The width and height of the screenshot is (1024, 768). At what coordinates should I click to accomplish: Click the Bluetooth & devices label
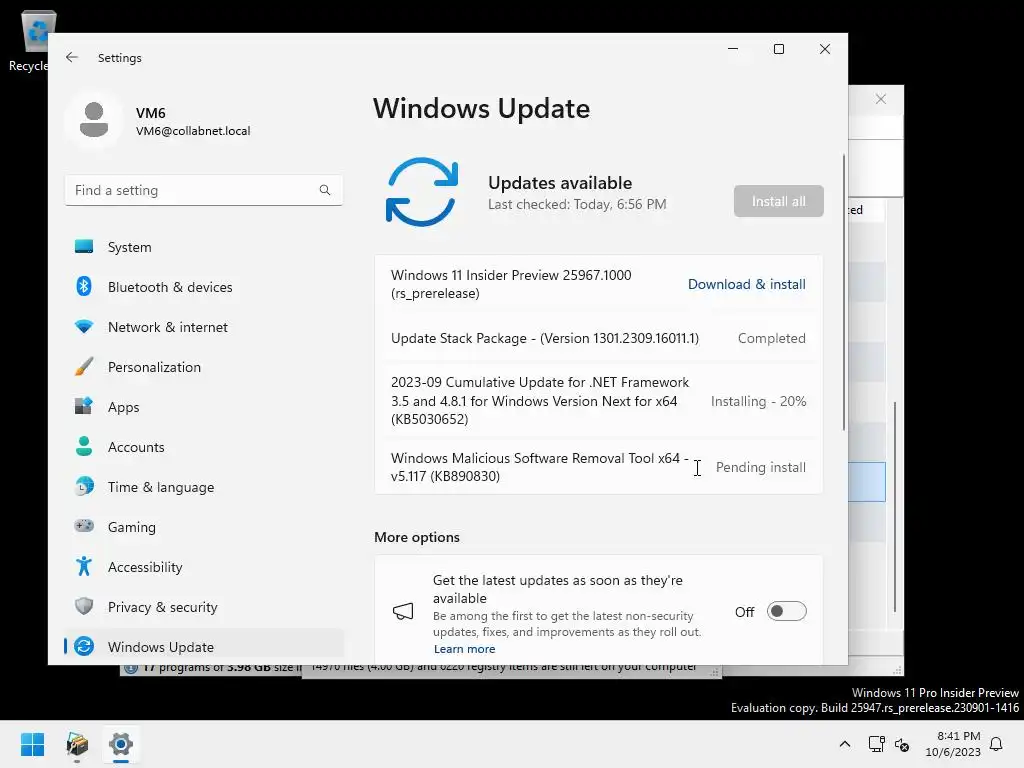click(x=170, y=287)
